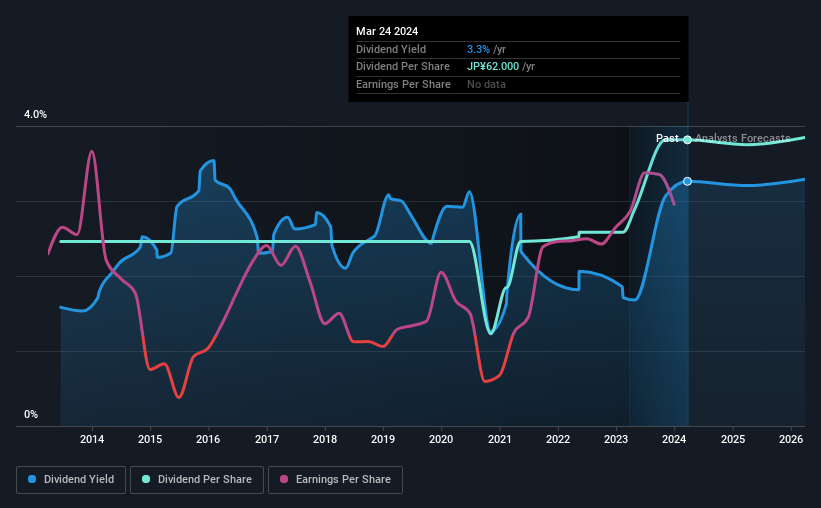Click the 2015 x-axis label
821x508 pixels.
pyautogui.click(x=150, y=439)
